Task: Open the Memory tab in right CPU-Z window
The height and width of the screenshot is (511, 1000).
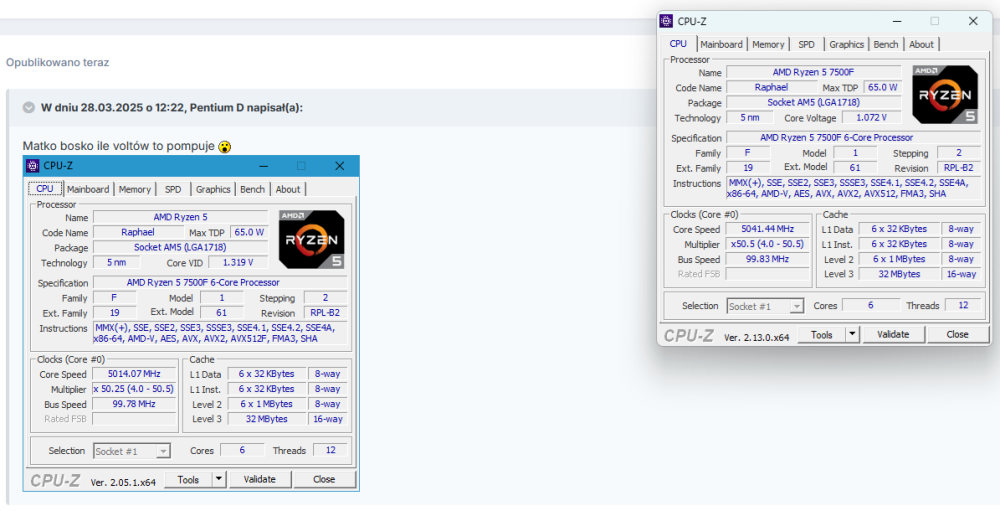Action: (768, 44)
